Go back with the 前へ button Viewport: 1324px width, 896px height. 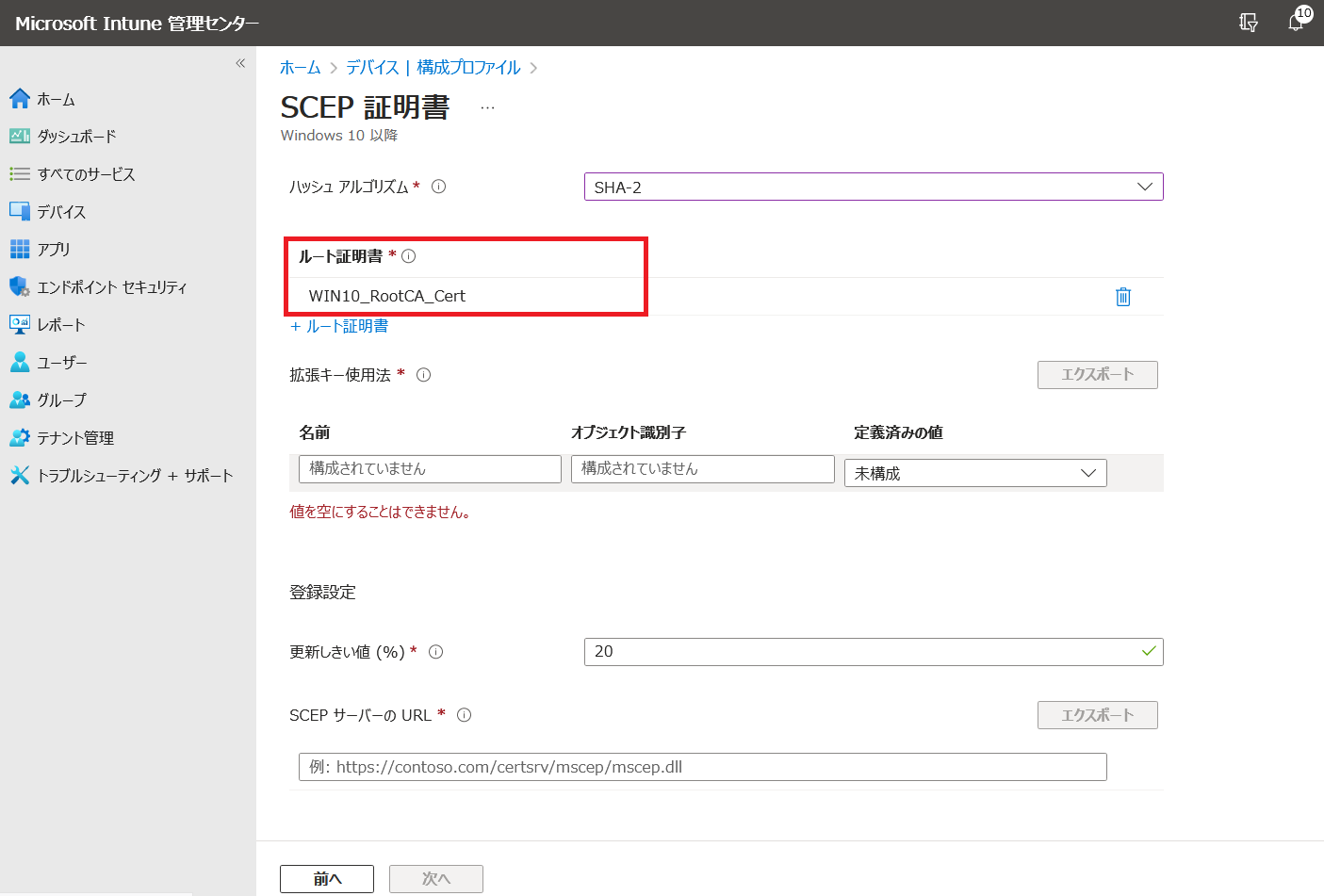[x=327, y=879]
